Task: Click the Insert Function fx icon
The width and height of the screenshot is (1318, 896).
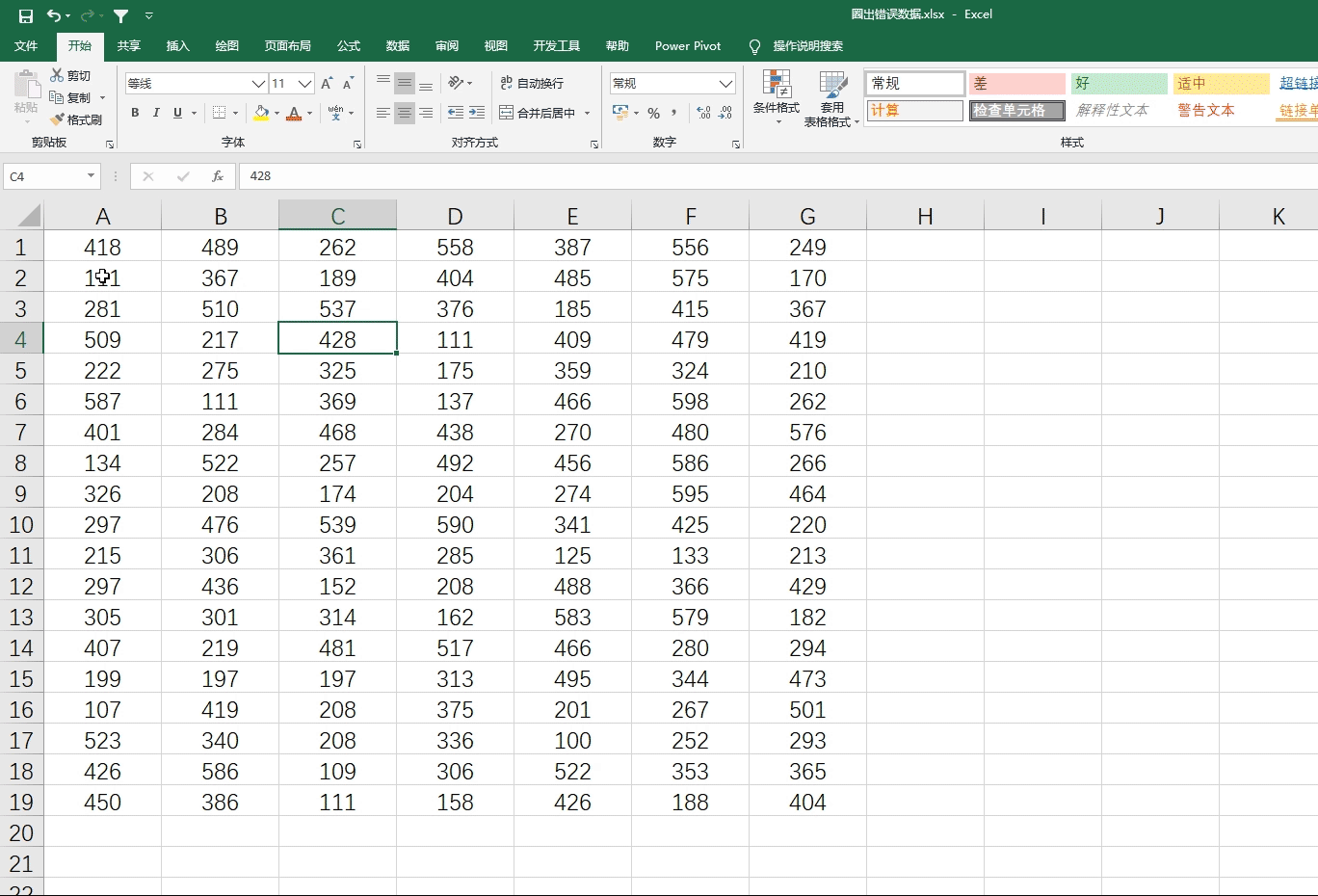Action: pyautogui.click(x=218, y=176)
